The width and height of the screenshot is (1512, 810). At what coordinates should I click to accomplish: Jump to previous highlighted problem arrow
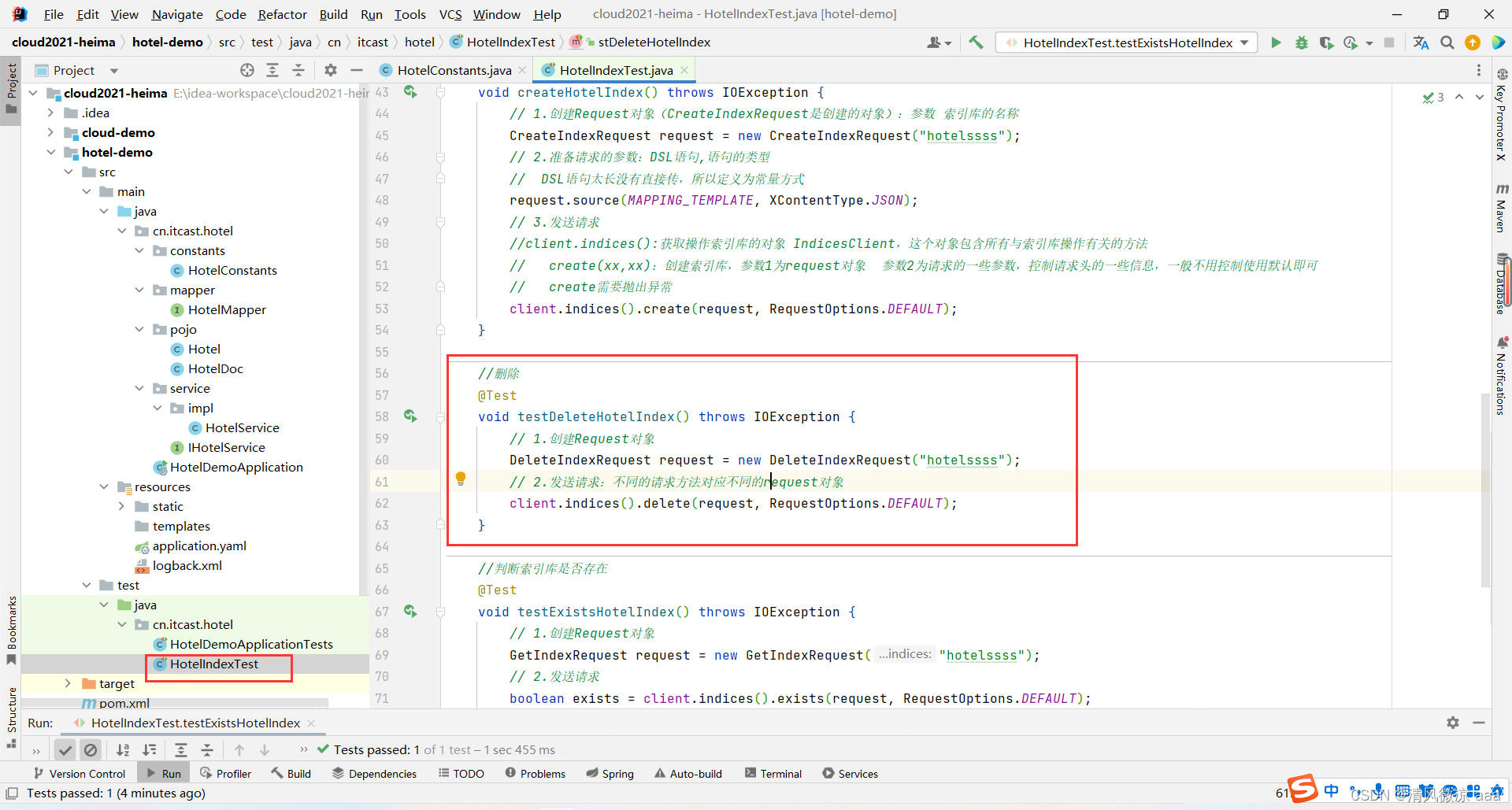point(1459,97)
